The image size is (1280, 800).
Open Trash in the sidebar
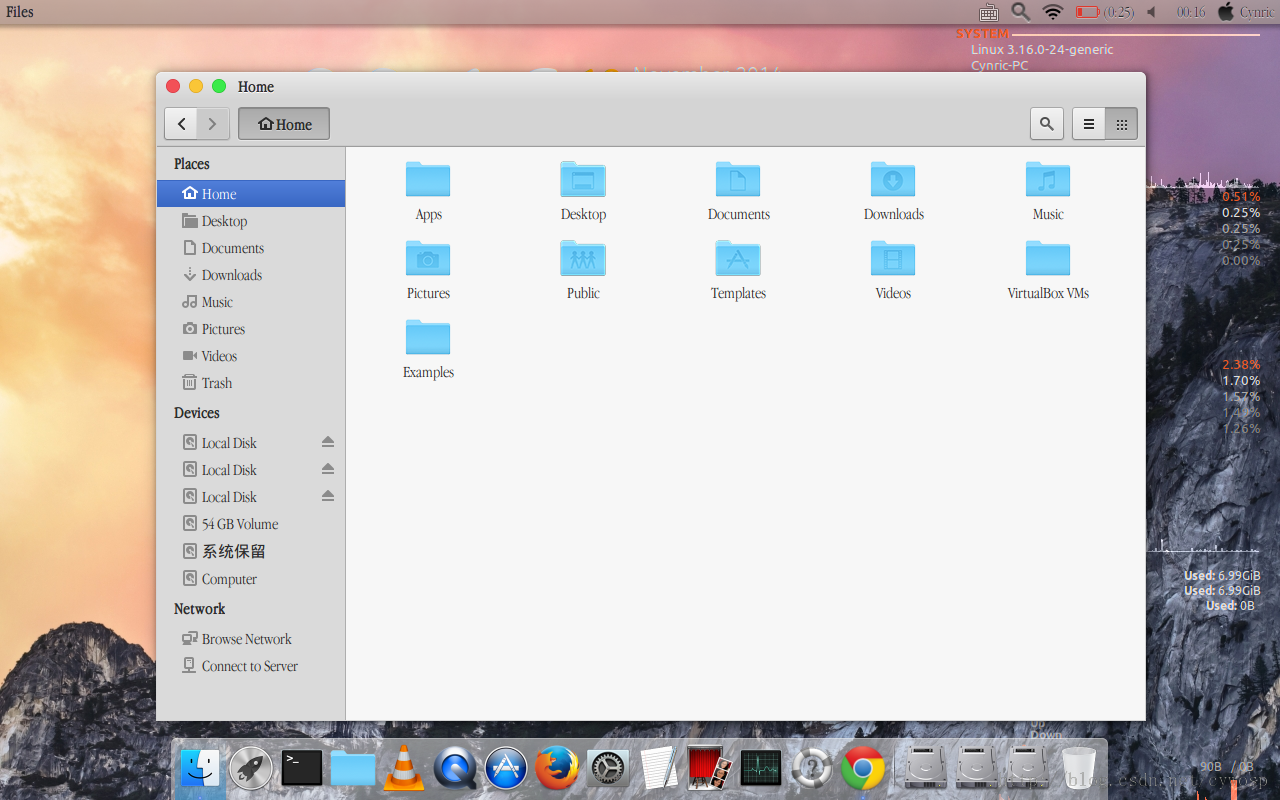pyautogui.click(x=251, y=383)
